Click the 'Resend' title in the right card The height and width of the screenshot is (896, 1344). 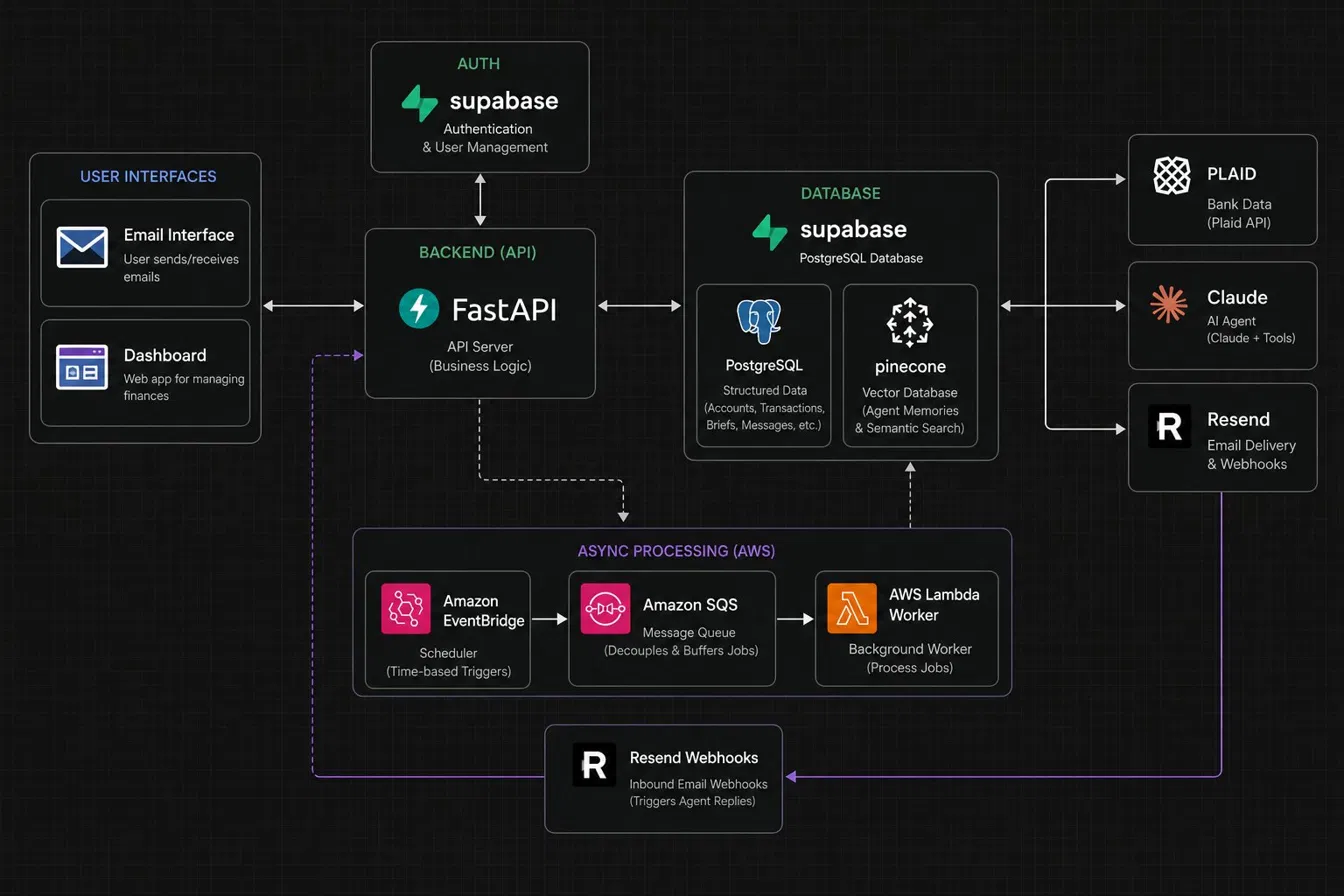point(1238,419)
